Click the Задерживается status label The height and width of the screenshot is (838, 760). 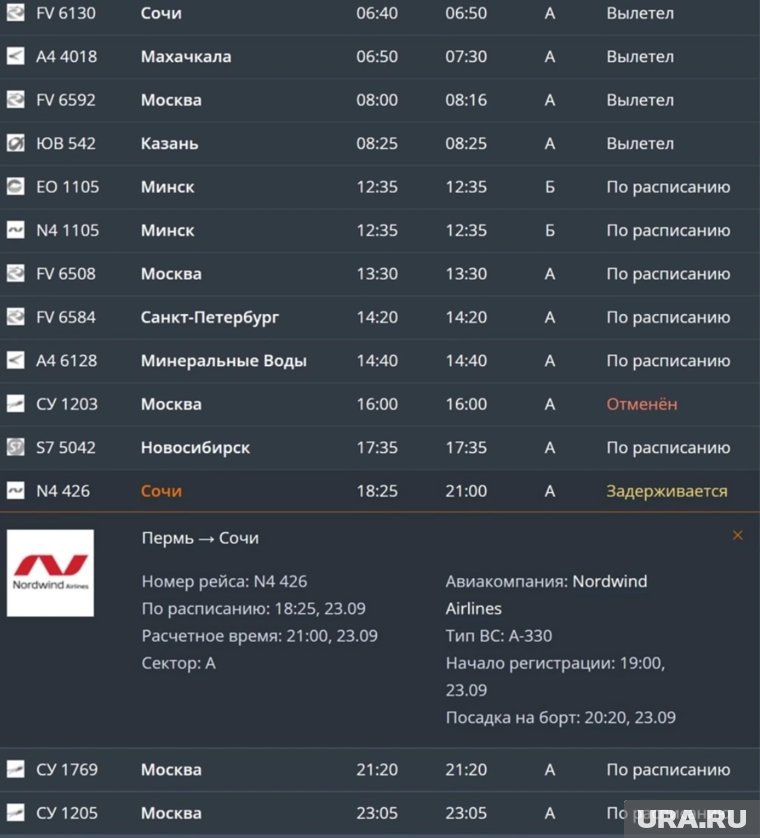666,491
